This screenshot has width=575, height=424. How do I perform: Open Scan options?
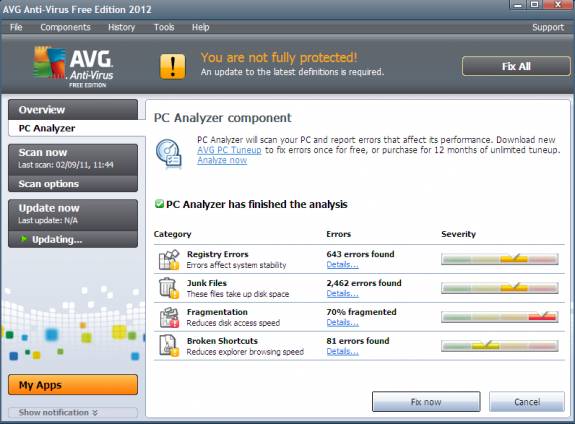tap(73, 184)
